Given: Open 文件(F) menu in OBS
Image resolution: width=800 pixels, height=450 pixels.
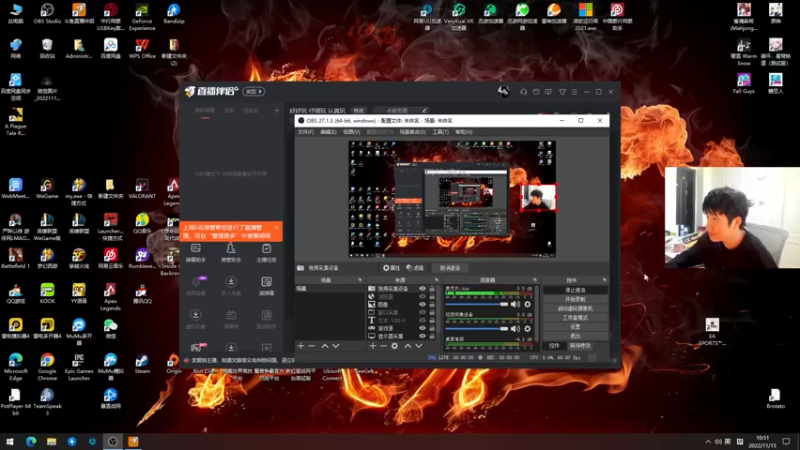Looking at the screenshot, I should click(x=306, y=132).
